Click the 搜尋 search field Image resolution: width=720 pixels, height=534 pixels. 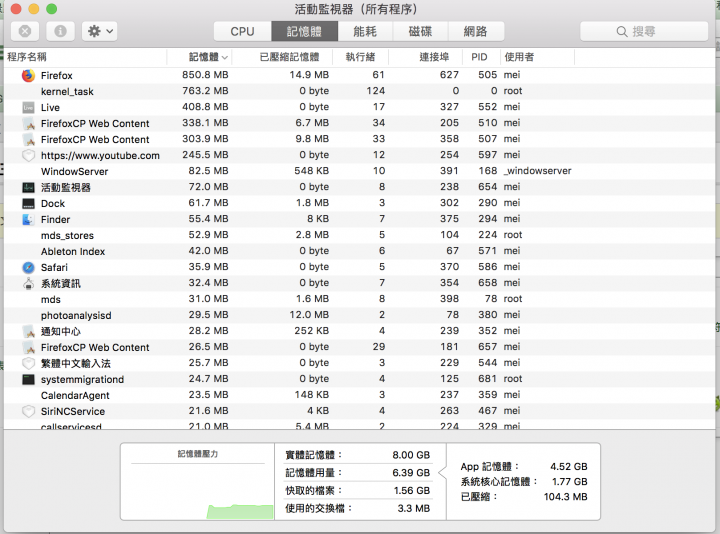[x=644, y=31]
